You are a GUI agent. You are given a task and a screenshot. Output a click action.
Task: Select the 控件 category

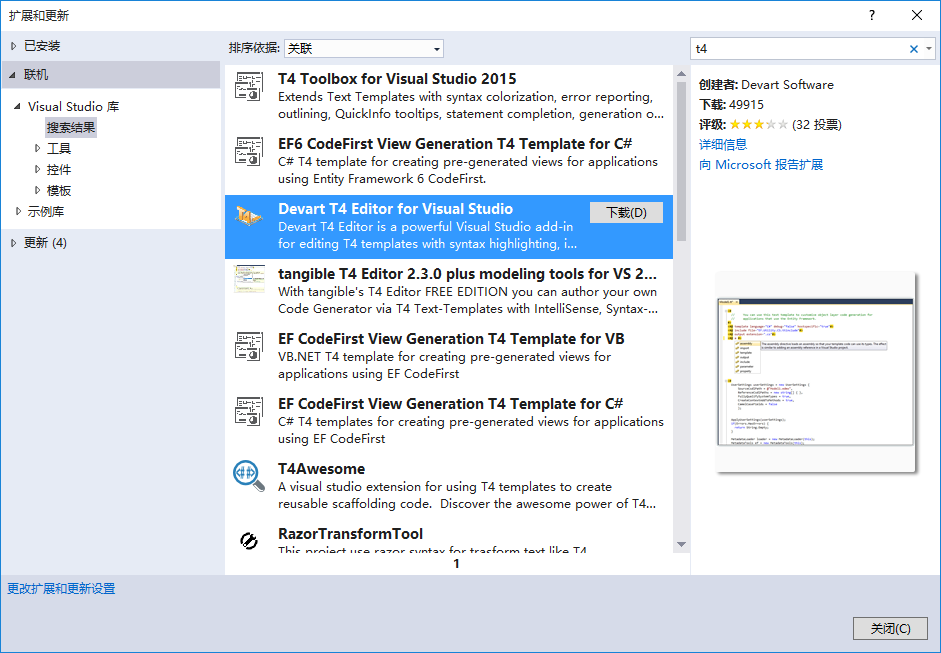tap(59, 169)
